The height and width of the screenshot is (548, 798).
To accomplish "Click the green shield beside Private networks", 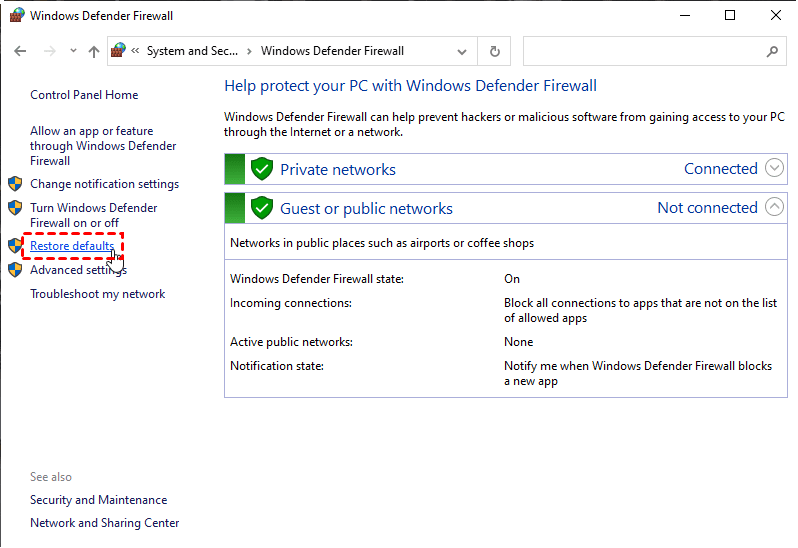I will 262,169.
